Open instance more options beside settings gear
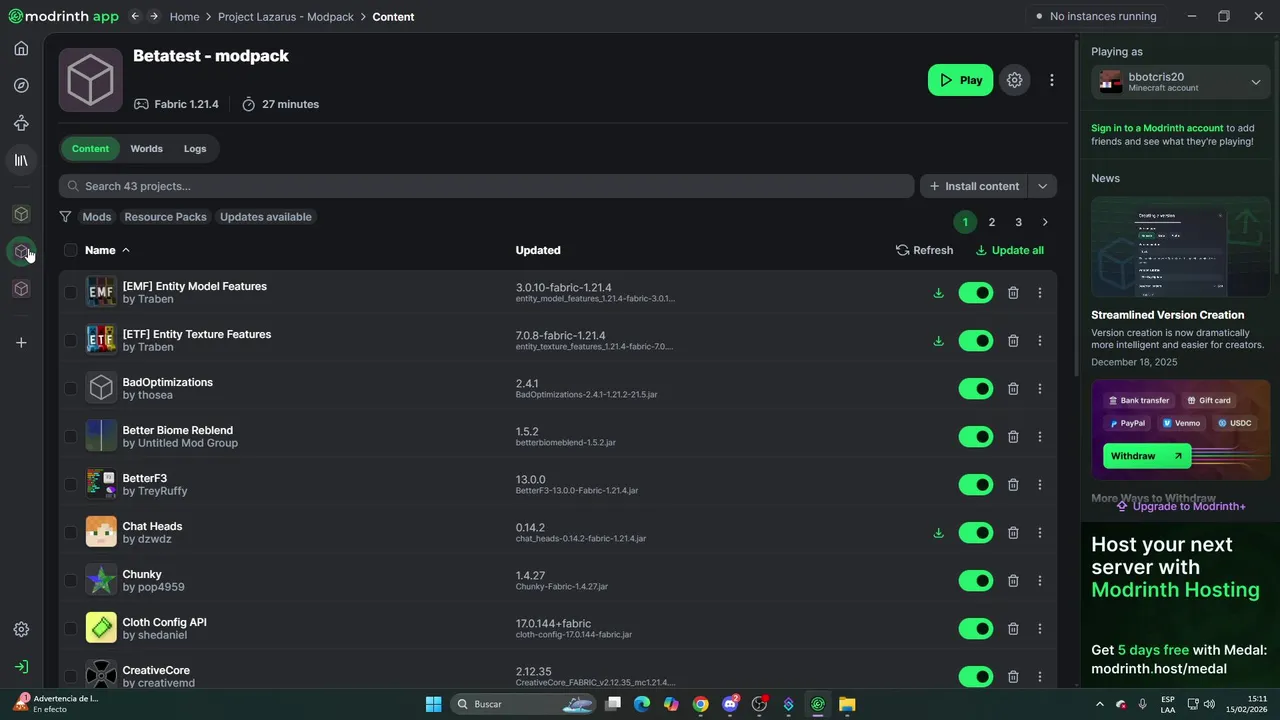The image size is (1280, 720). (1051, 80)
